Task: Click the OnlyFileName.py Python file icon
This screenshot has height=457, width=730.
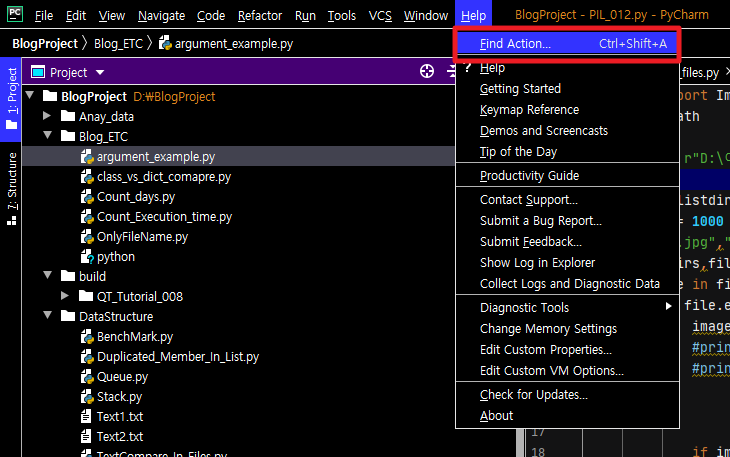Action: 87,237
